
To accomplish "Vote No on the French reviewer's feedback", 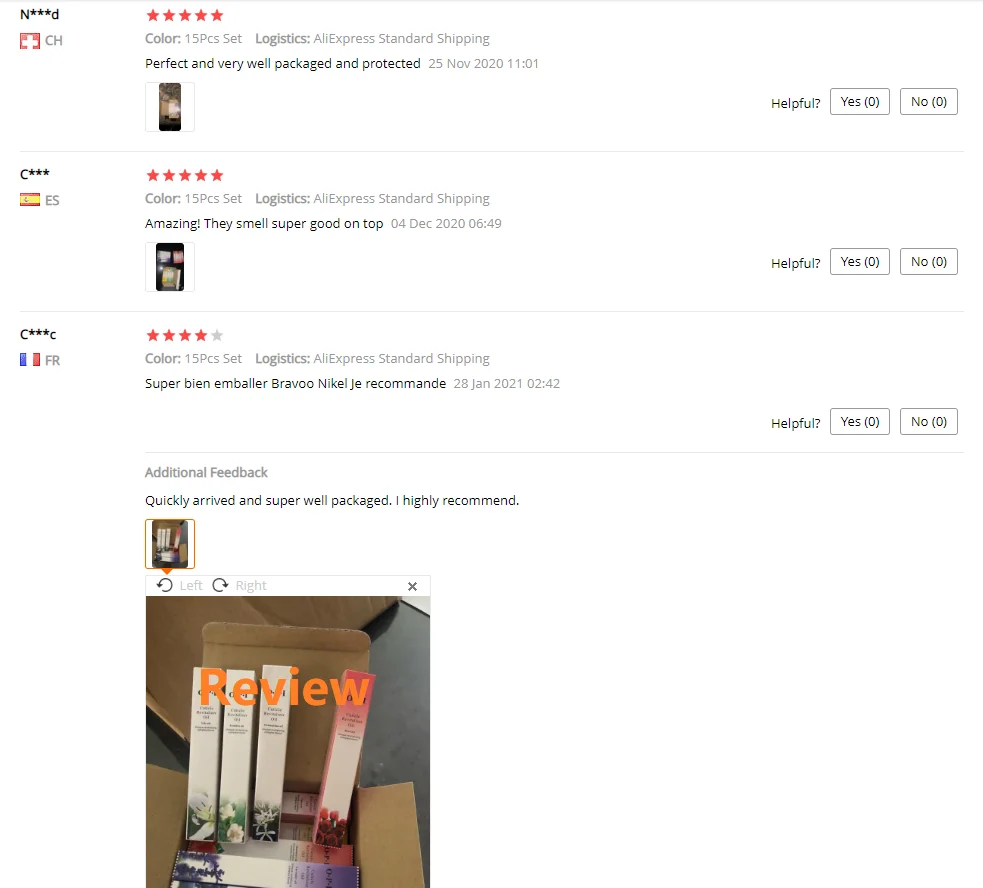I will 928,421.
